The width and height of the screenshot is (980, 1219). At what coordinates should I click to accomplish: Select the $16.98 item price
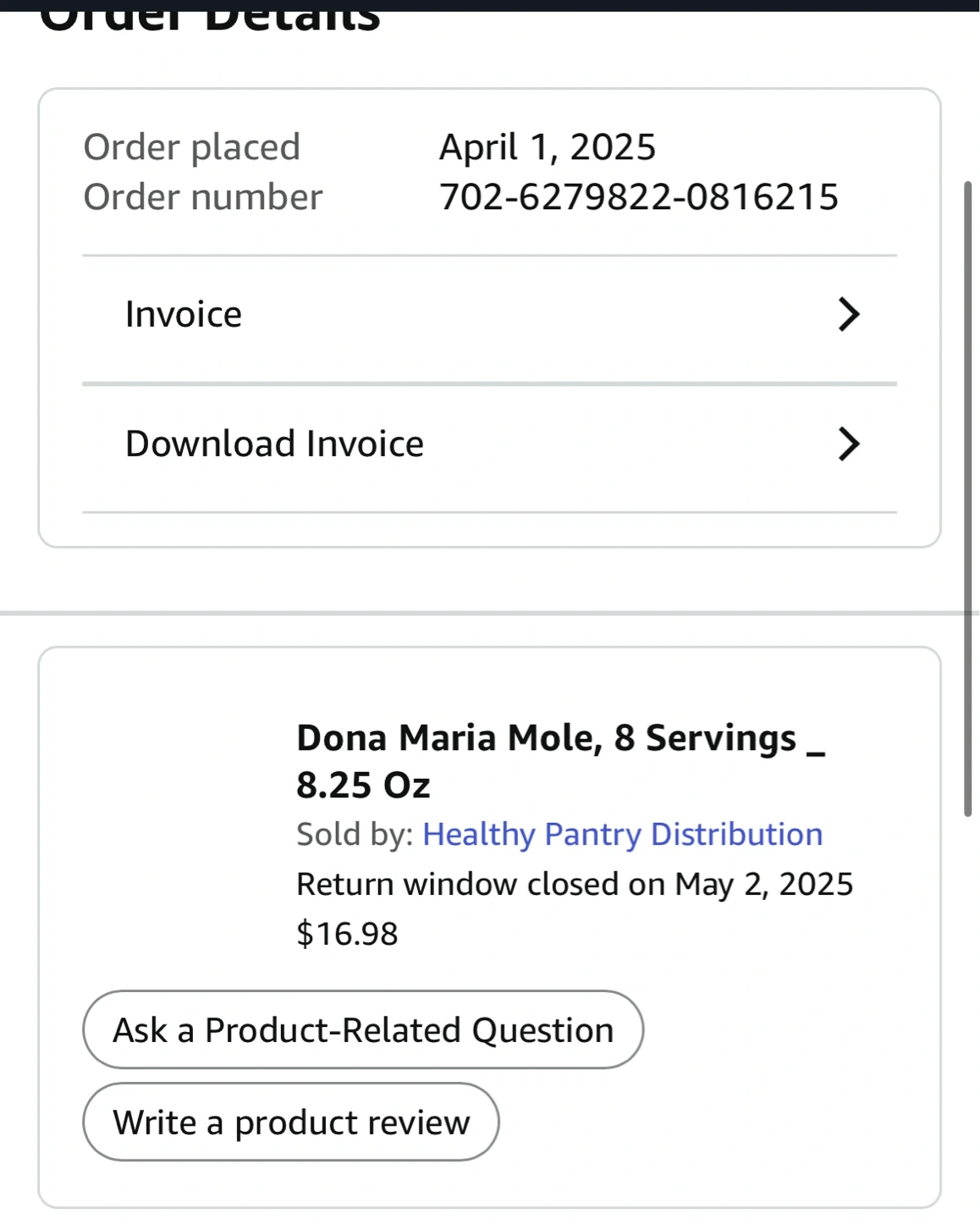[x=347, y=934]
